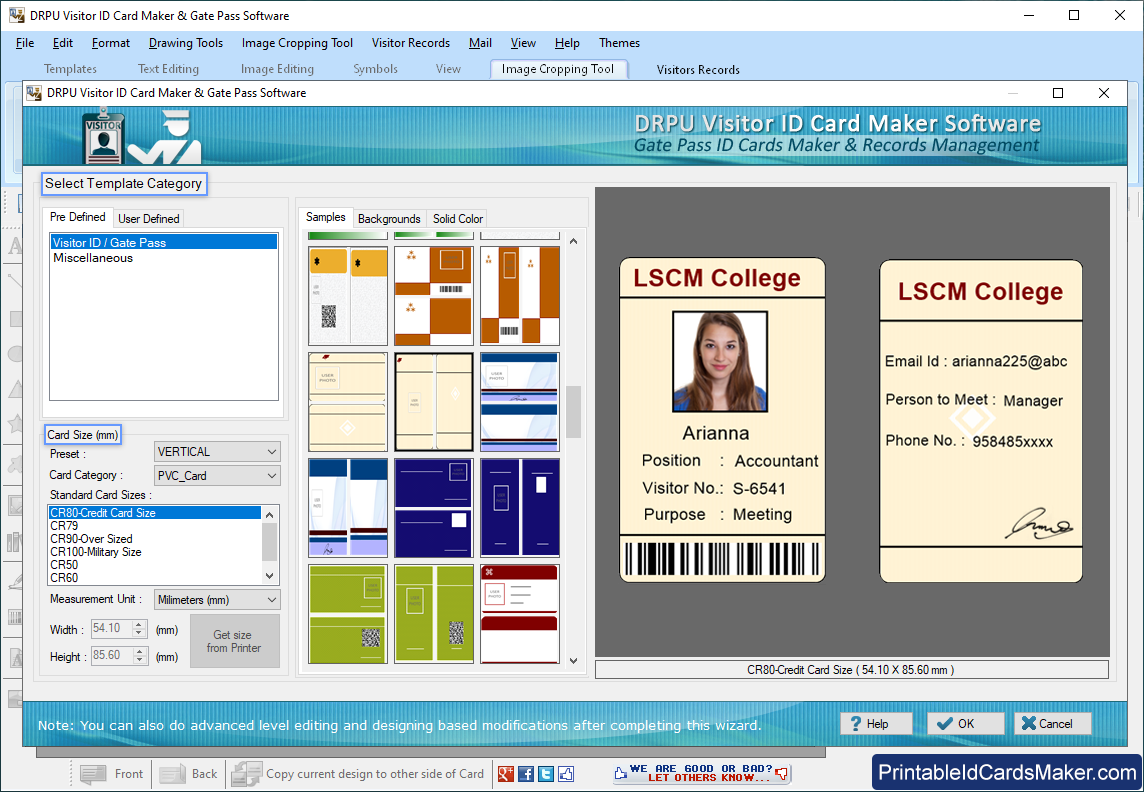Click the back ID card preview

[981, 422]
